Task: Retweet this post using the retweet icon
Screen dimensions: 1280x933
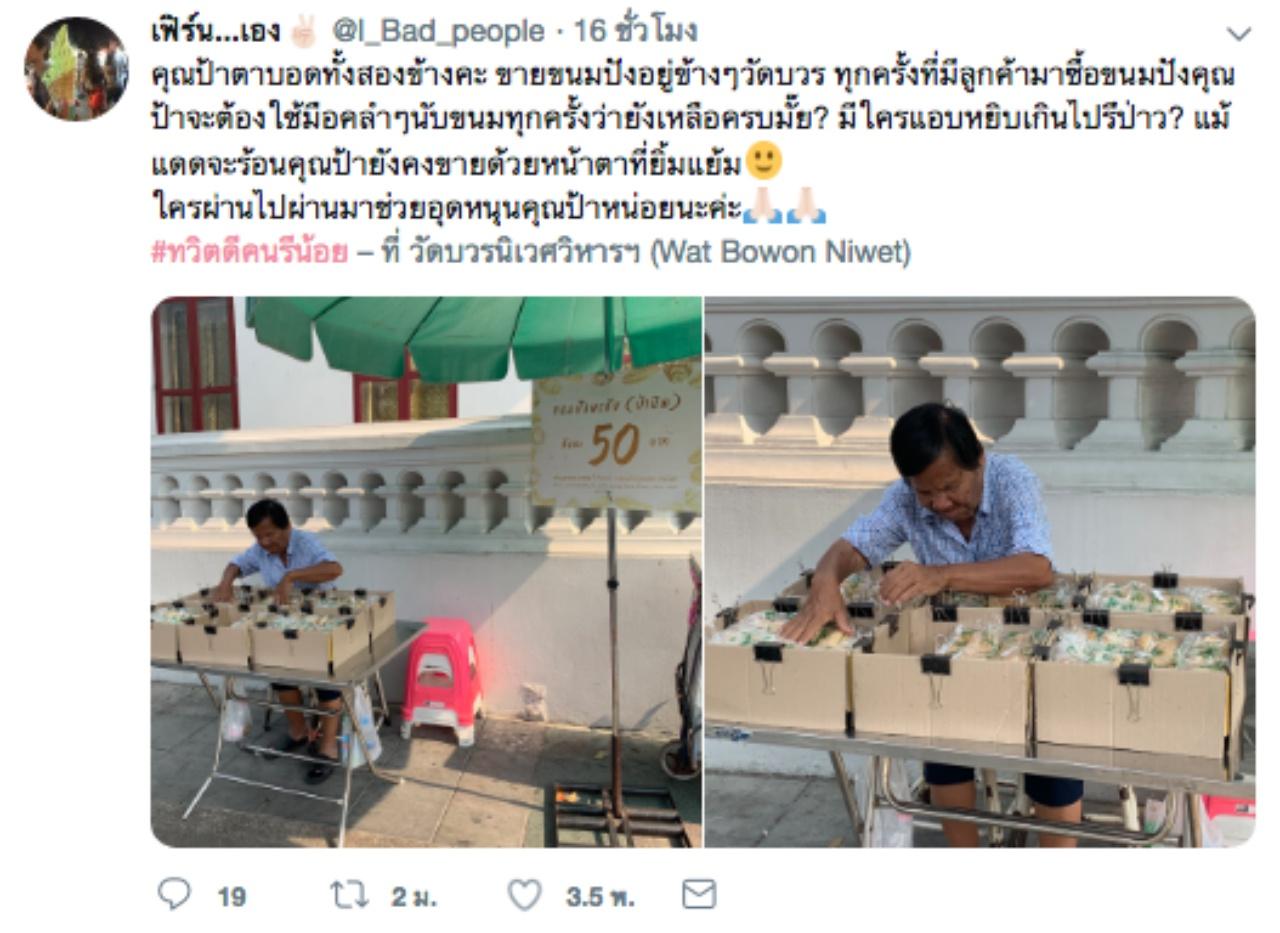Action: [x=350, y=895]
